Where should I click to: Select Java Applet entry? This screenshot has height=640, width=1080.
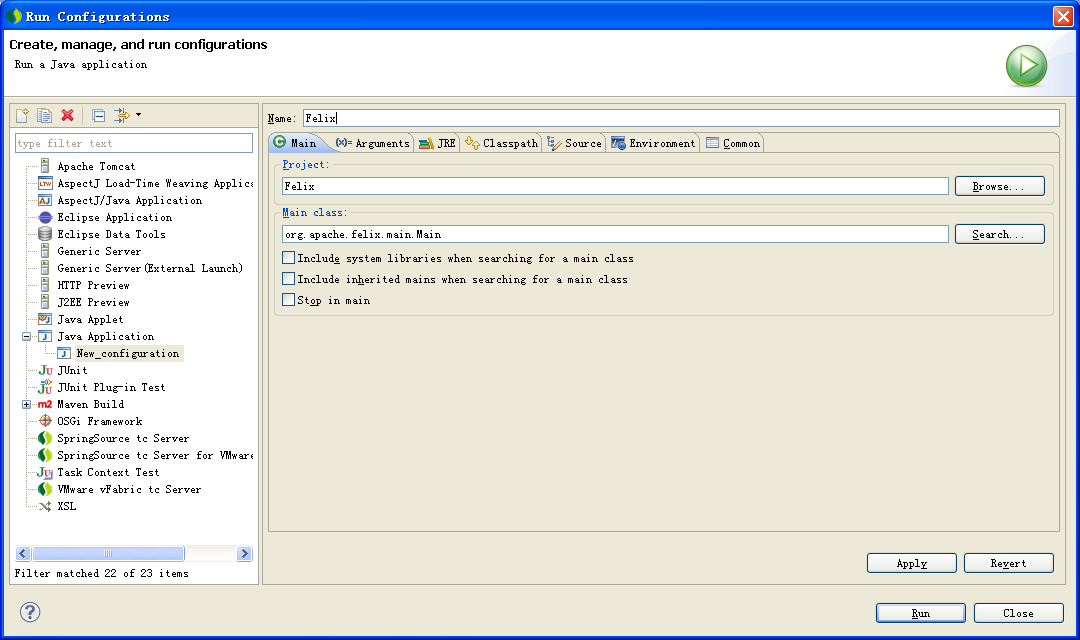point(90,319)
